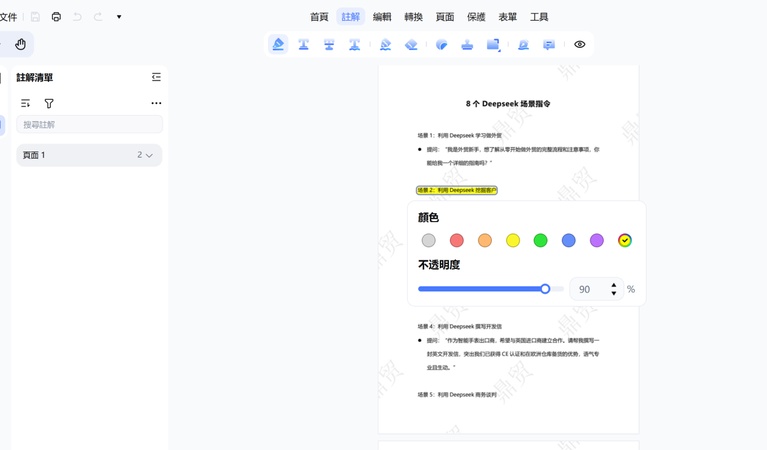This screenshot has height=450, width=767.
Task: Click the save icon
Action: 35,17
